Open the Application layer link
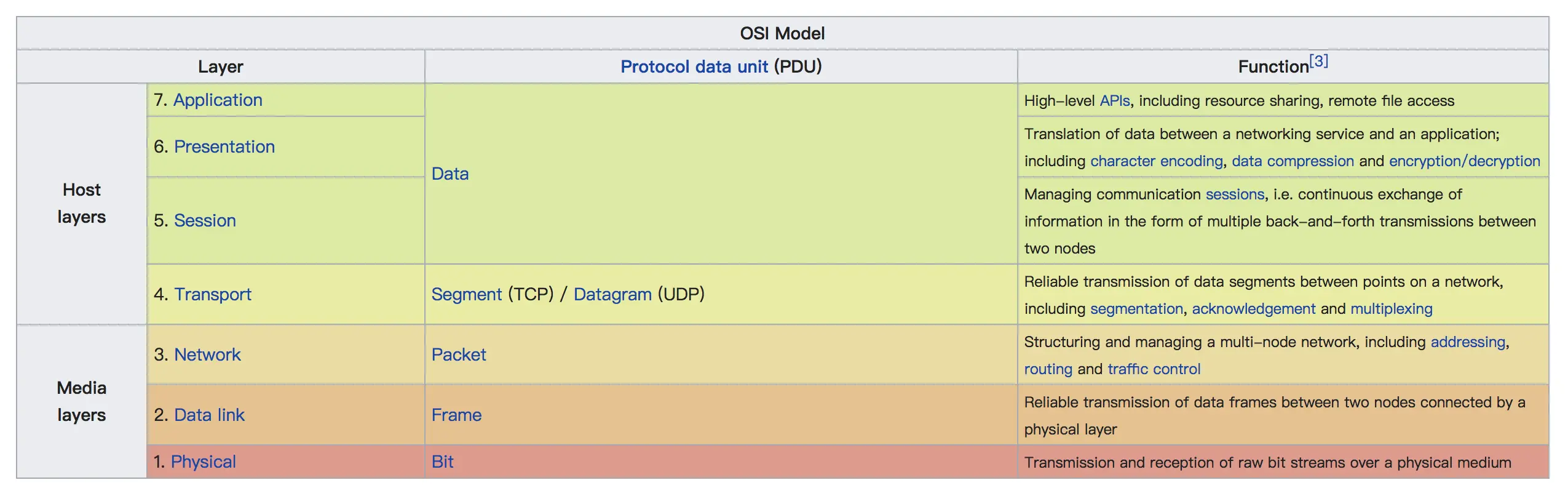The height and width of the screenshot is (496, 1568). click(x=218, y=100)
